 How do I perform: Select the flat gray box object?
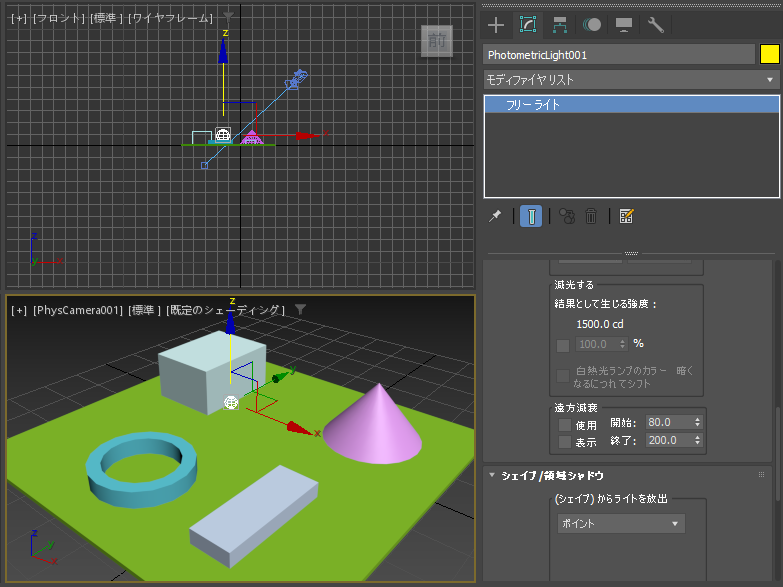(254, 516)
